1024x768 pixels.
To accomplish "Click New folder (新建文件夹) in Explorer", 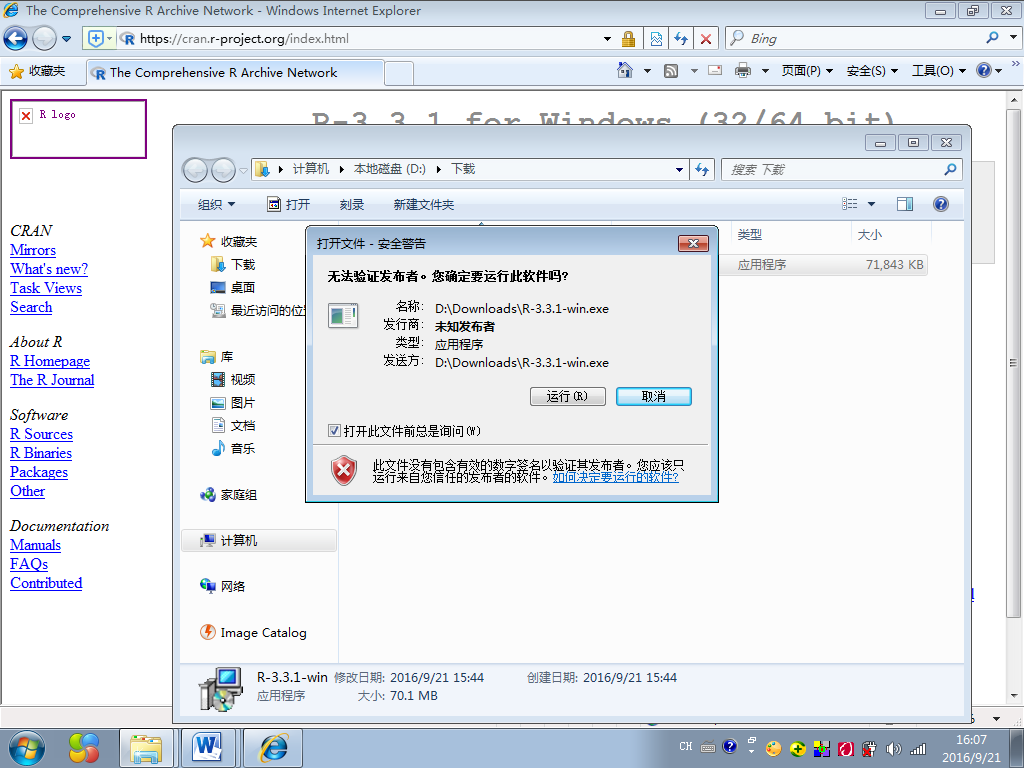I will tap(423, 205).
